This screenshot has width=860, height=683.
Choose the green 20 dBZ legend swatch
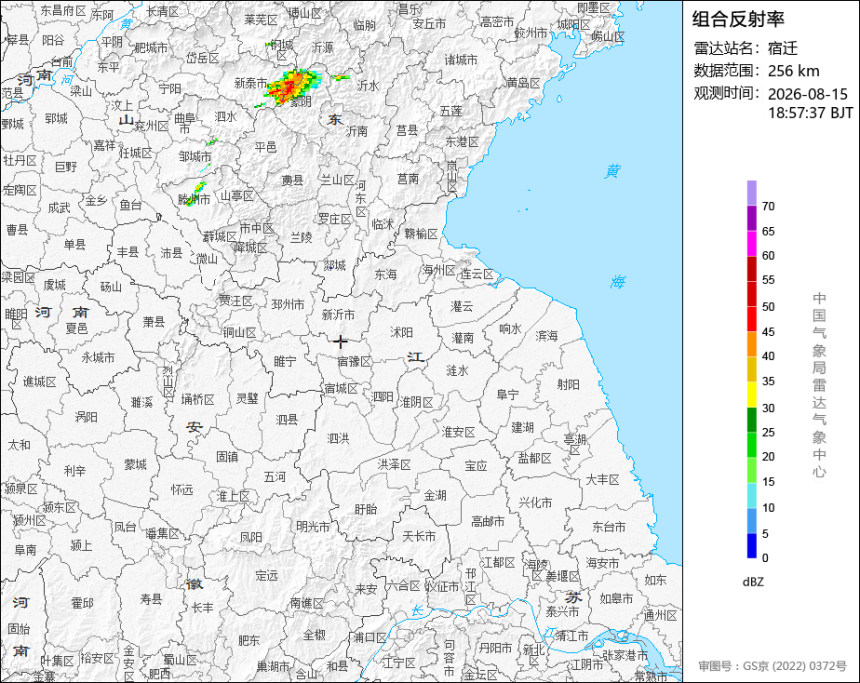[x=751, y=444]
